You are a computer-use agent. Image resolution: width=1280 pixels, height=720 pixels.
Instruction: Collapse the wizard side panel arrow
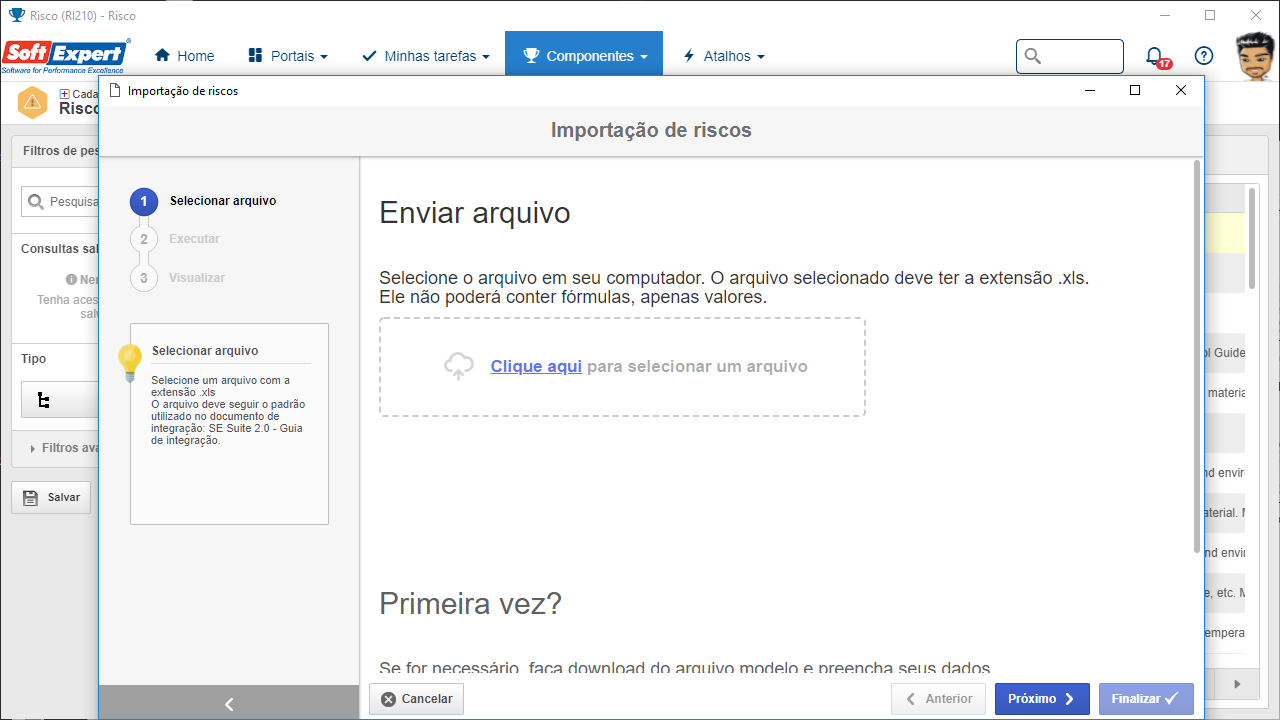[229, 704]
